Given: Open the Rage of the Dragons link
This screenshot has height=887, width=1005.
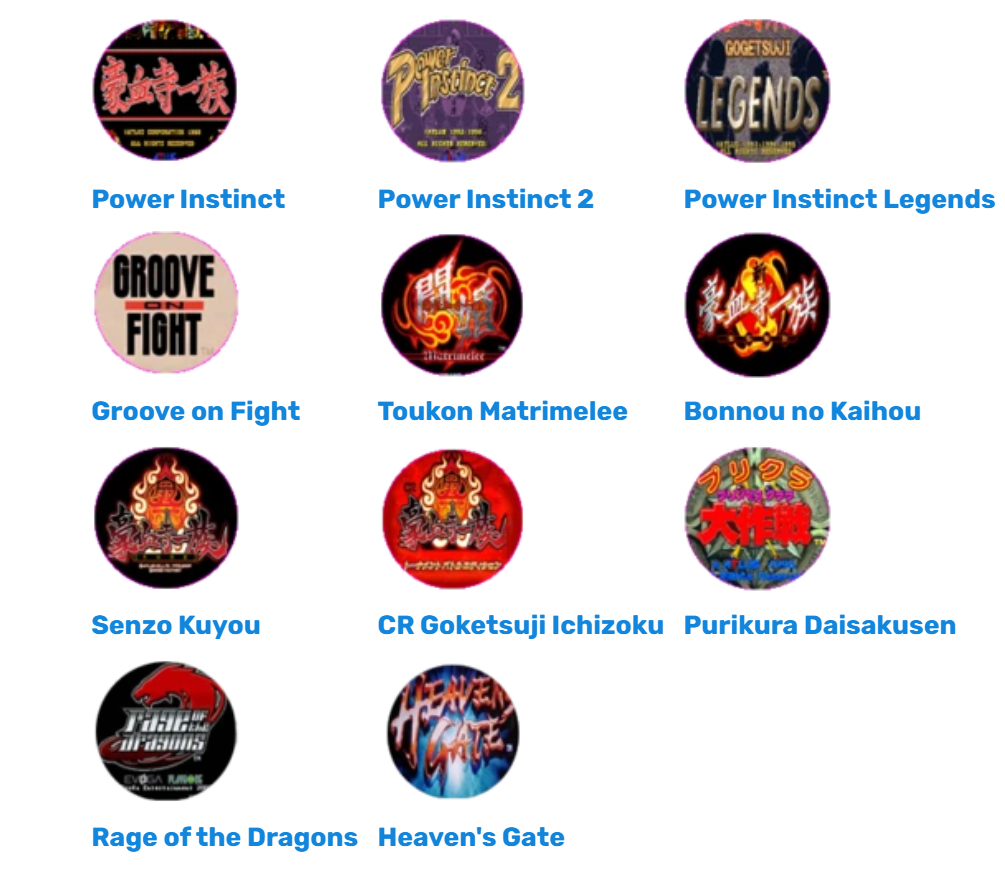Looking at the screenshot, I should tap(225, 838).
